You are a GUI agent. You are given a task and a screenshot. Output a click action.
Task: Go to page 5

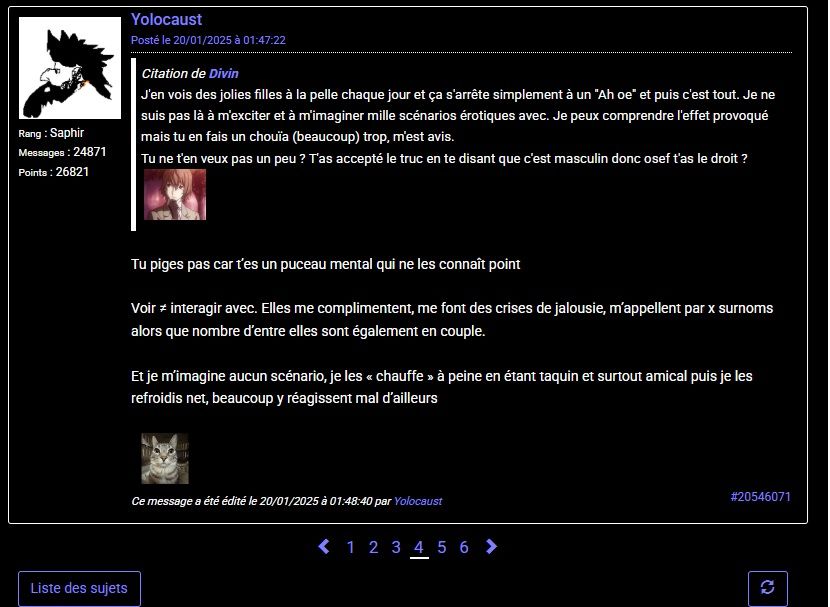(x=441, y=547)
